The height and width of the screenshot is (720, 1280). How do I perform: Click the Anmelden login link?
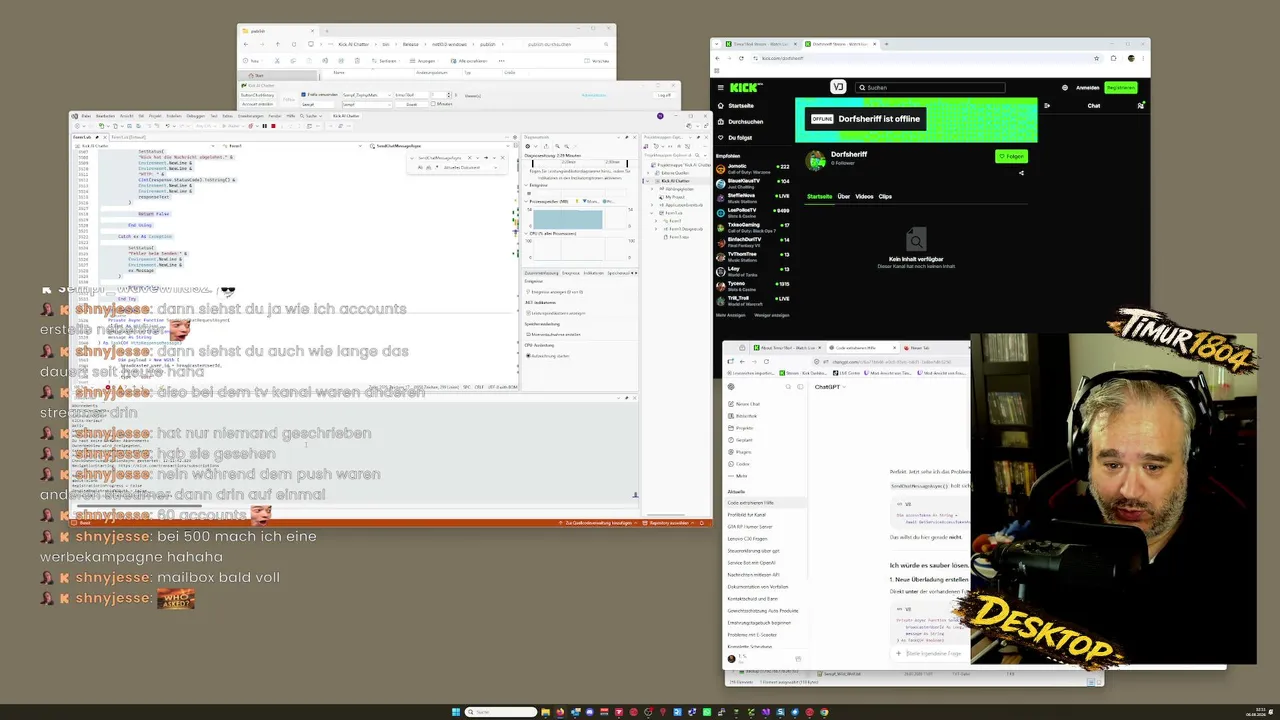pos(1087,87)
